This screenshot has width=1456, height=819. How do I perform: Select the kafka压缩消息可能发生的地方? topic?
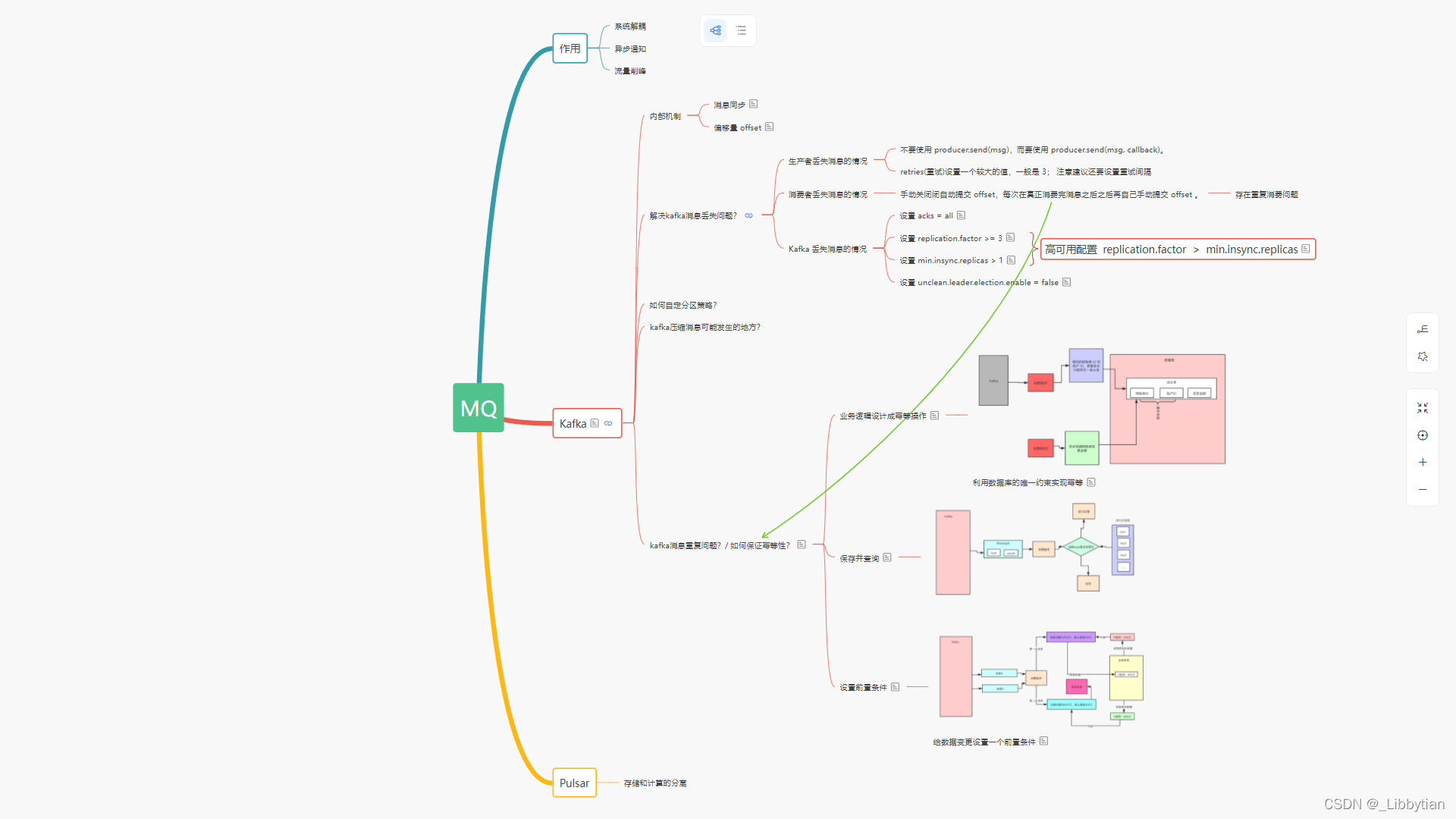pyautogui.click(x=704, y=327)
